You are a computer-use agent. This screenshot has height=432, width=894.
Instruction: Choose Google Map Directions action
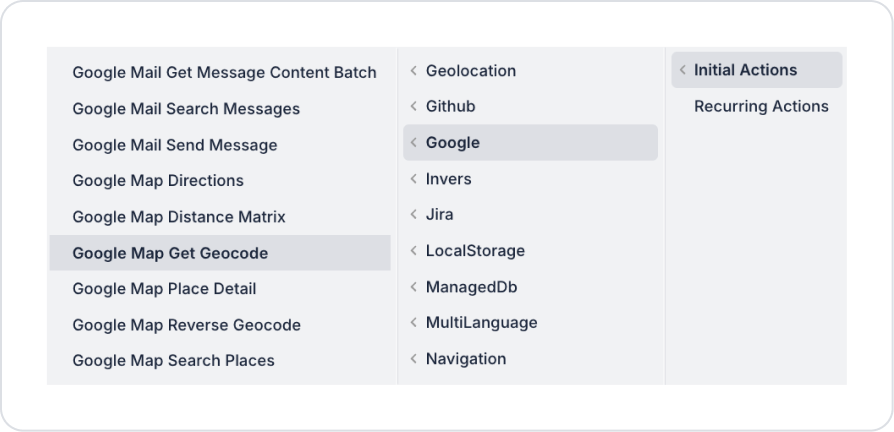point(158,181)
